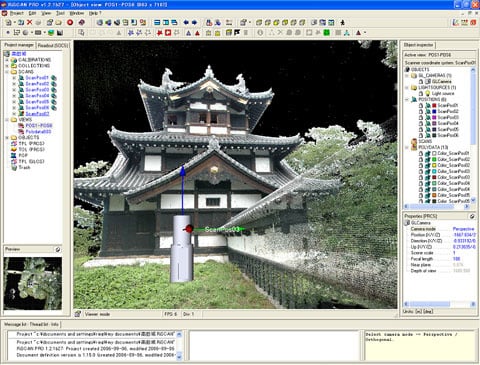480x365 pixels.
Task: Collapse the POLYDATA (13) node
Action: point(407,147)
